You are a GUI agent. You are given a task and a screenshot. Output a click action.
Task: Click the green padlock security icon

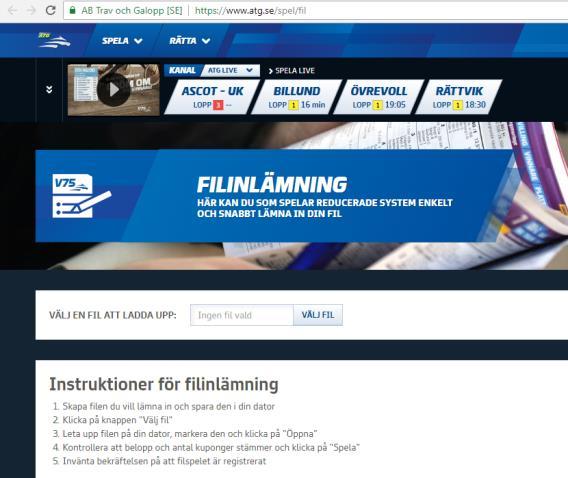[x=72, y=10]
